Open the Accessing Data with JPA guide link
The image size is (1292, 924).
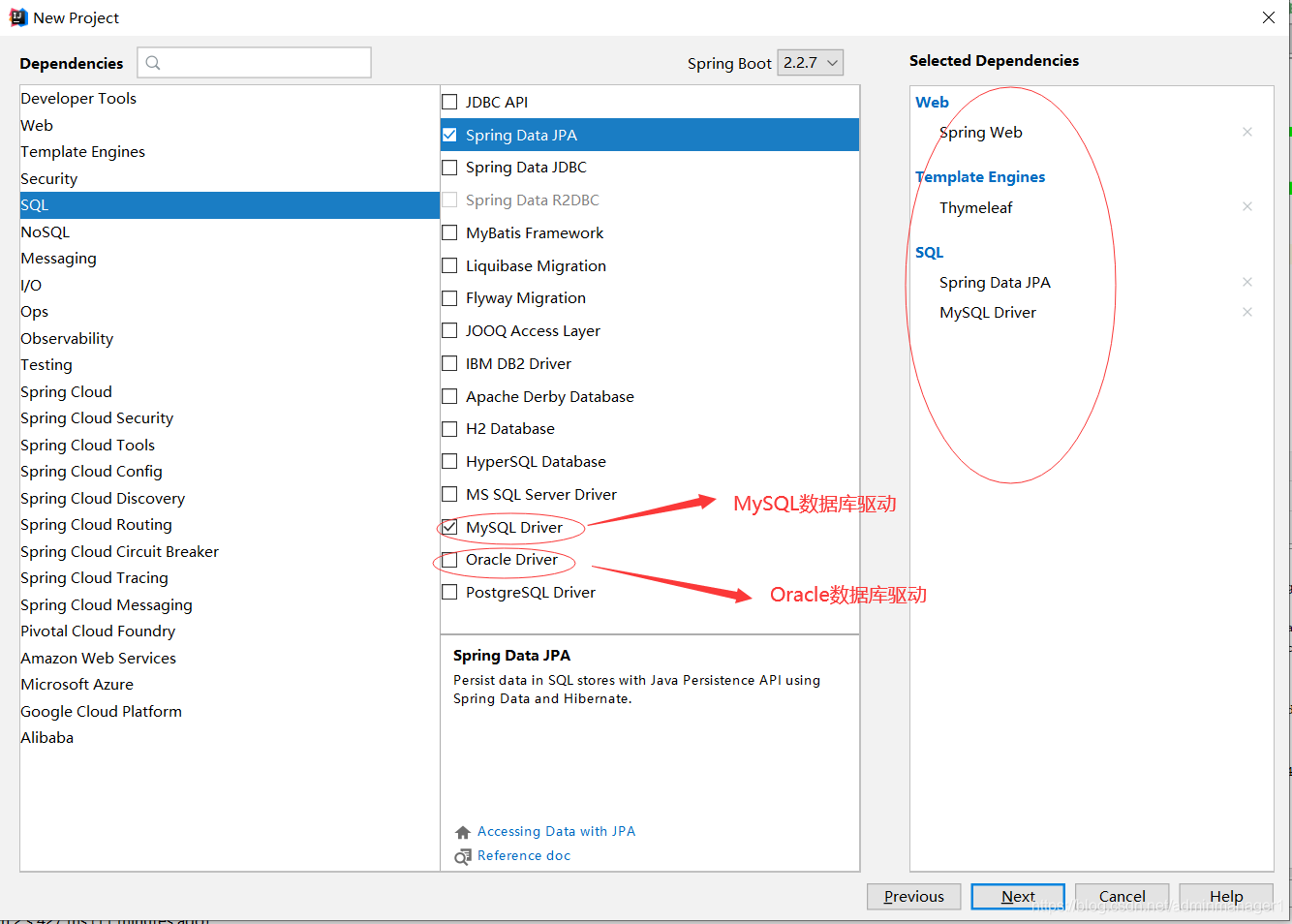click(556, 832)
